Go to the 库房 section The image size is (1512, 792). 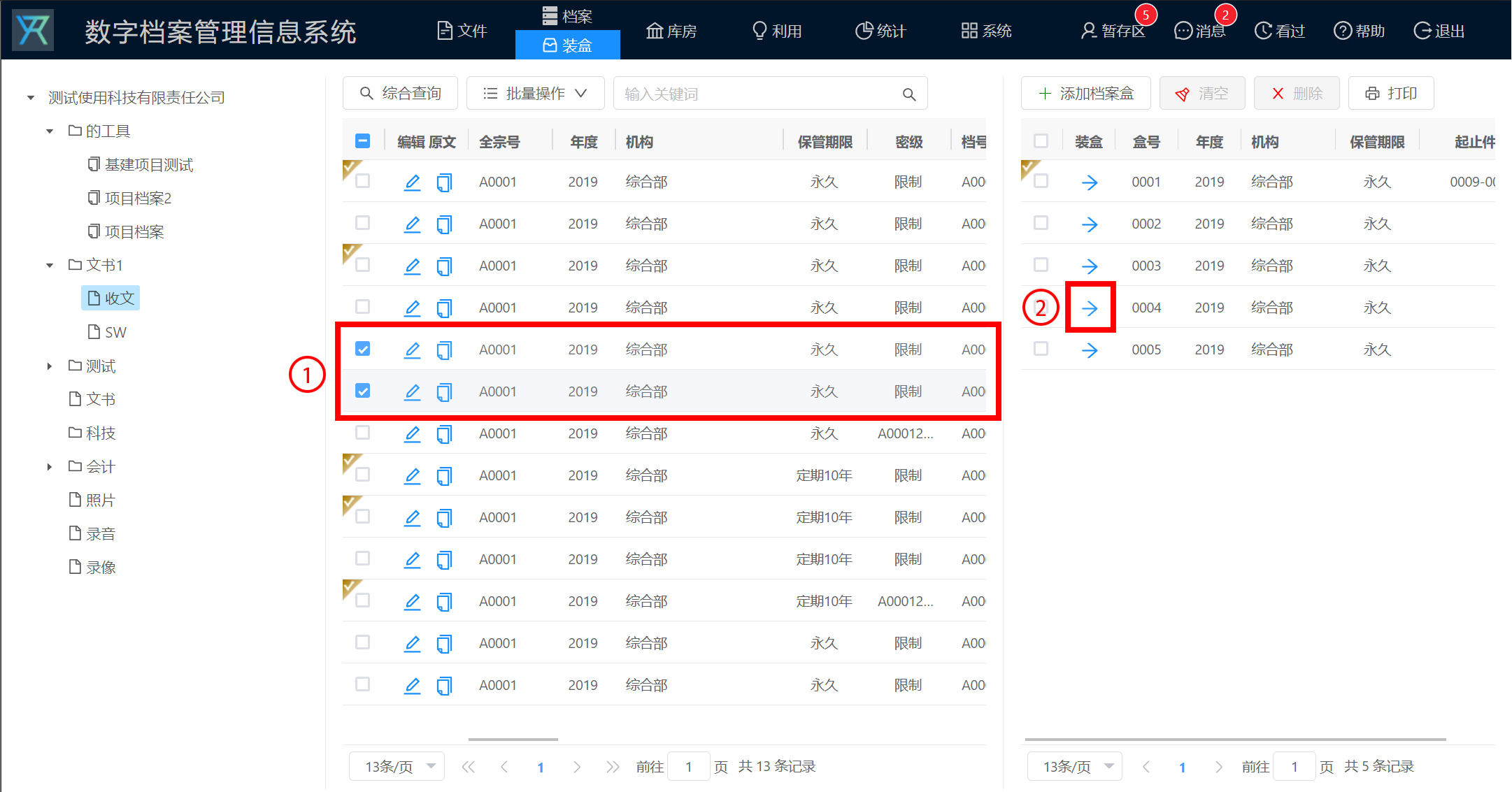[671, 31]
